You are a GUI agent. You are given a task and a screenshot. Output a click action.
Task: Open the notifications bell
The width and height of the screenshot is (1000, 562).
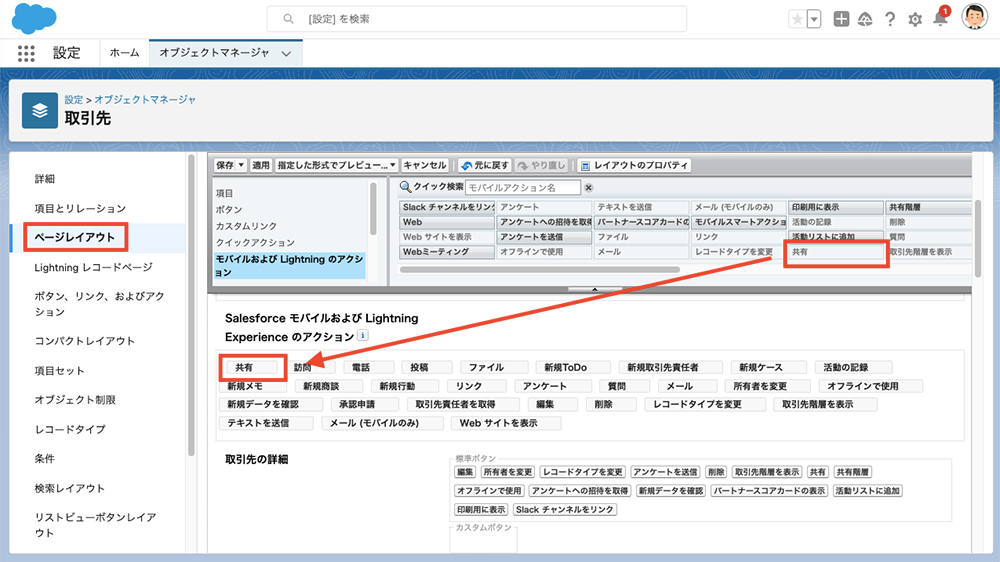tap(940, 18)
